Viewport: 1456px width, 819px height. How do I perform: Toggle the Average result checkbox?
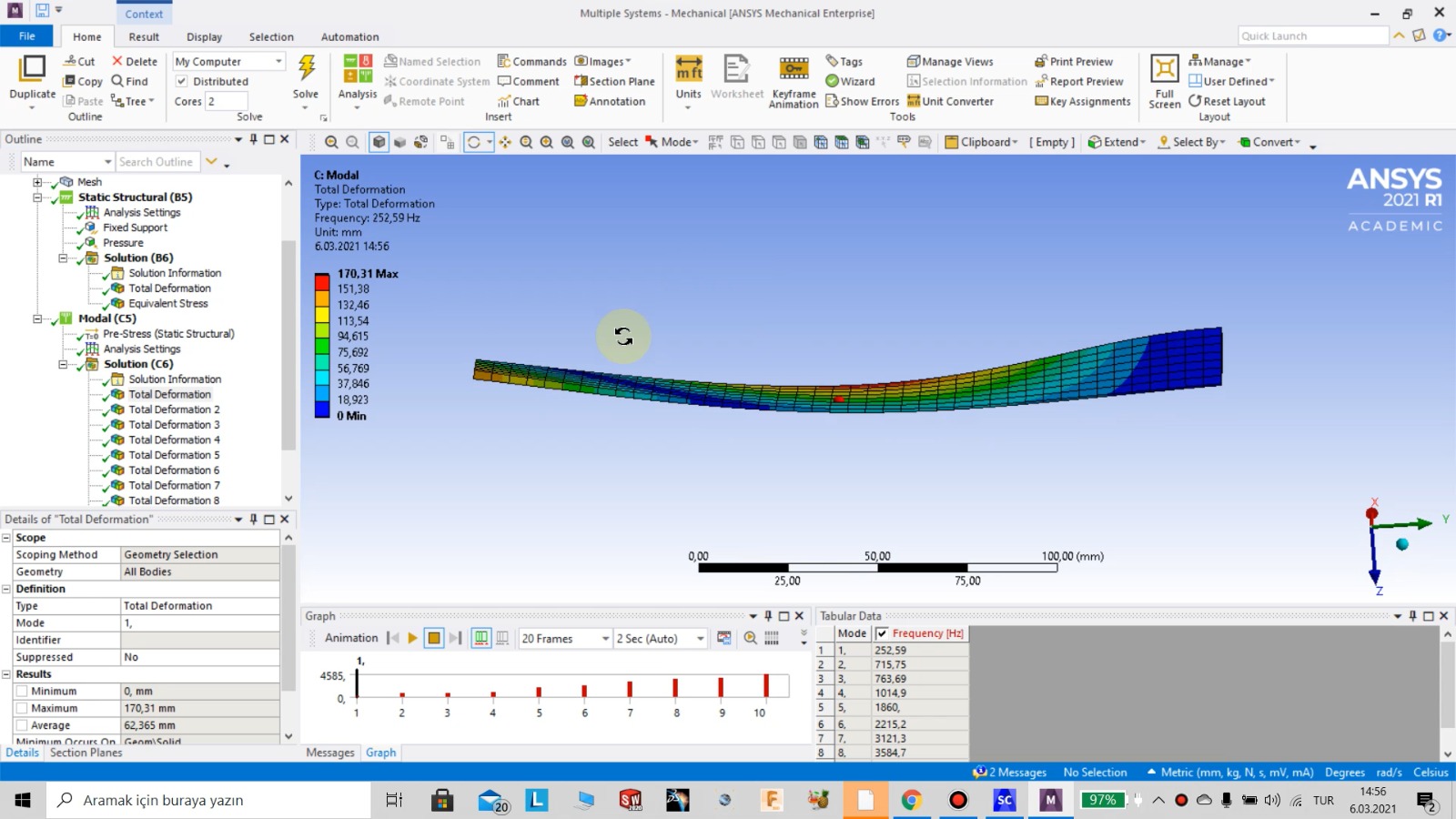click(x=22, y=726)
